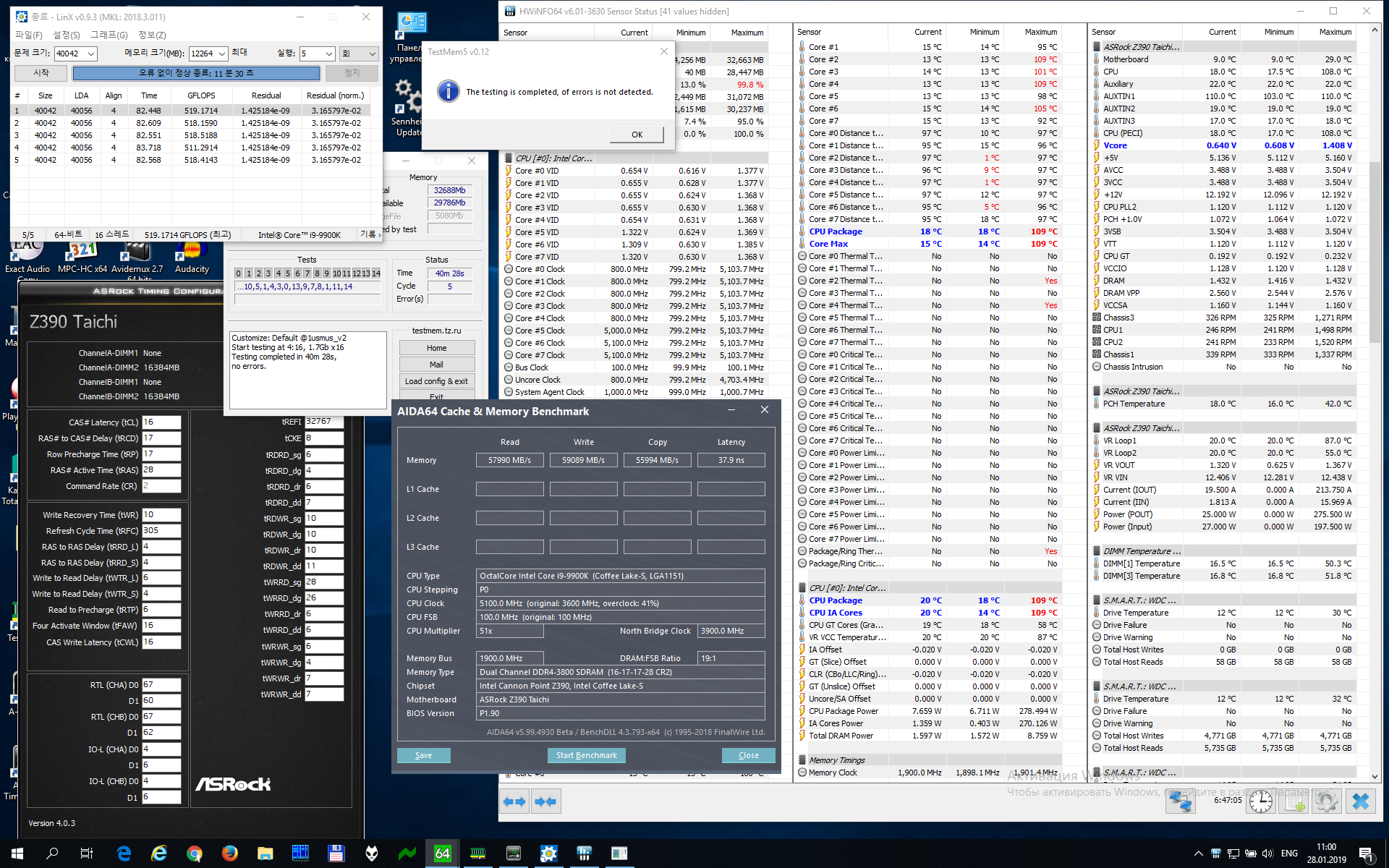The height and width of the screenshot is (868, 1389).
Task: Click CAS# Latency (tCL) input field
Action: pos(161,422)
